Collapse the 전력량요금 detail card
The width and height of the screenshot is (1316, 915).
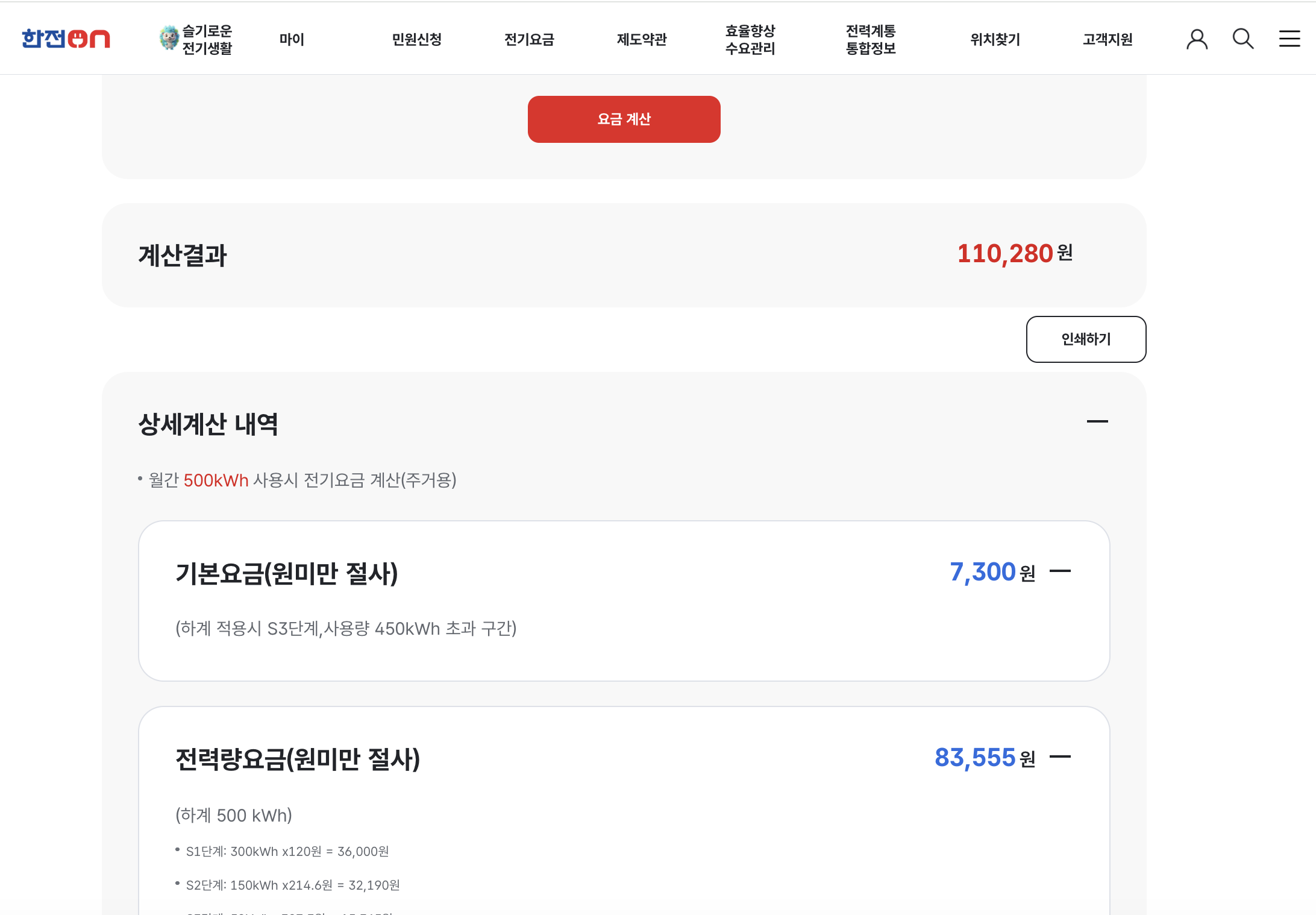point(1060,756)
